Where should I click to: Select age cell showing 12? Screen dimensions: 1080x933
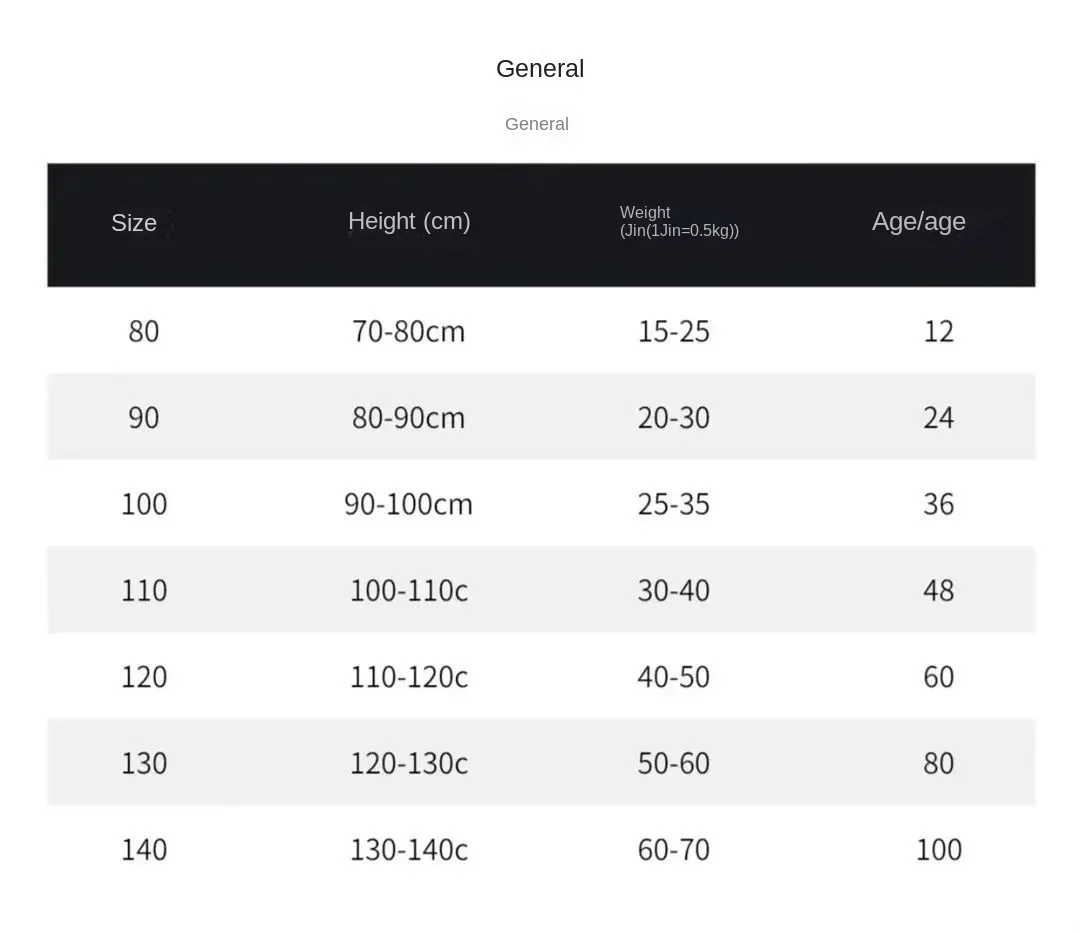[x=938, y=331]
